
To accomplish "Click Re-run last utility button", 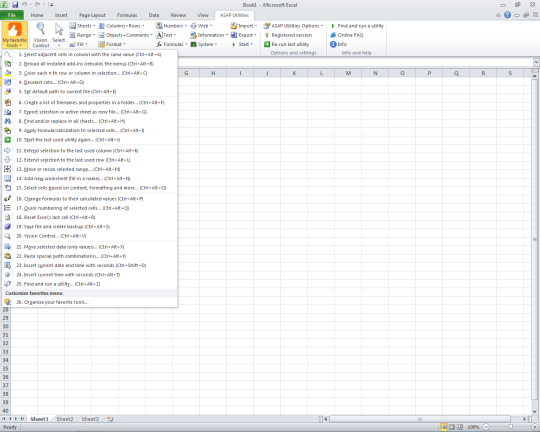I will [x=287, y=44].
